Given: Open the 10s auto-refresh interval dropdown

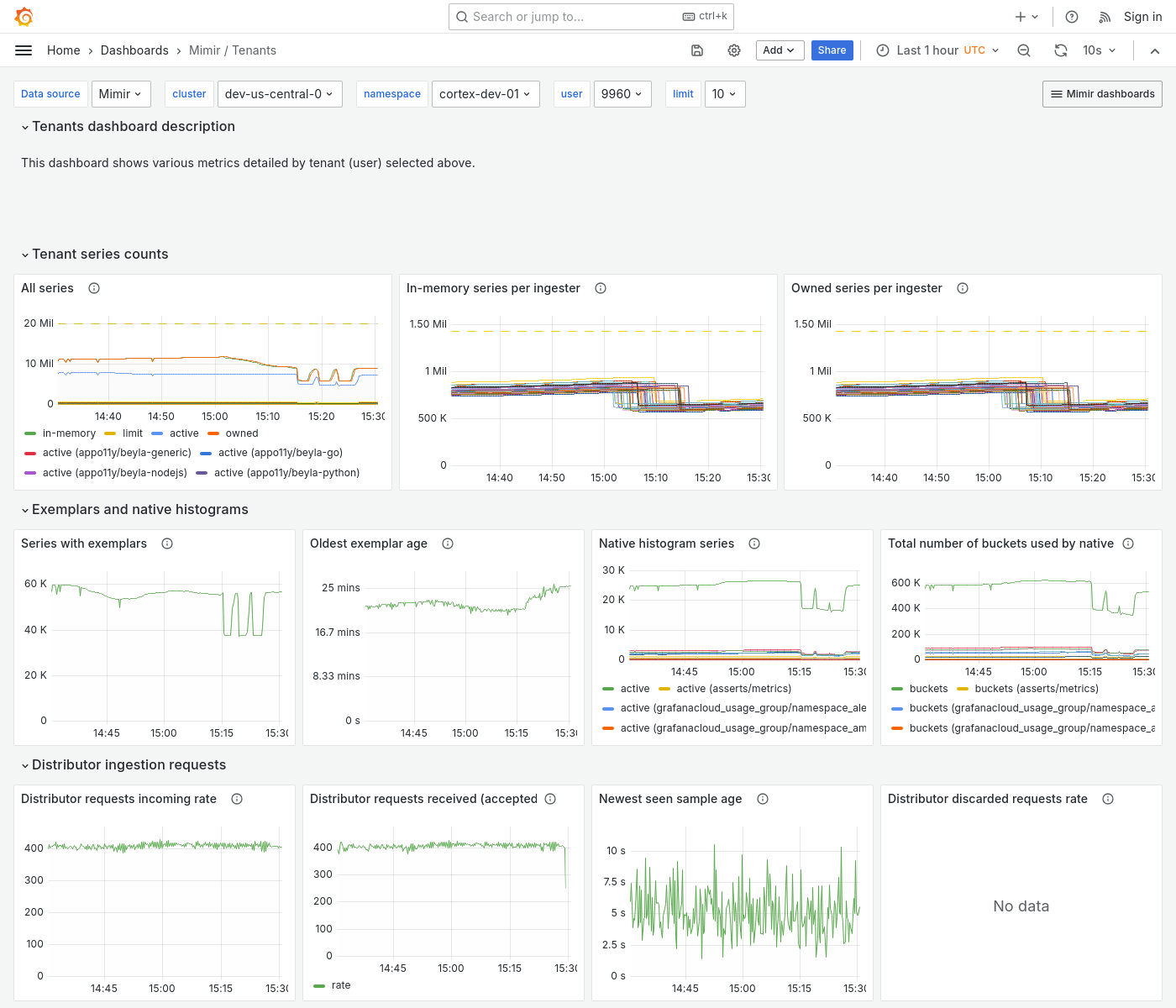Looking at the screenshot, I should pos(1100,50).
